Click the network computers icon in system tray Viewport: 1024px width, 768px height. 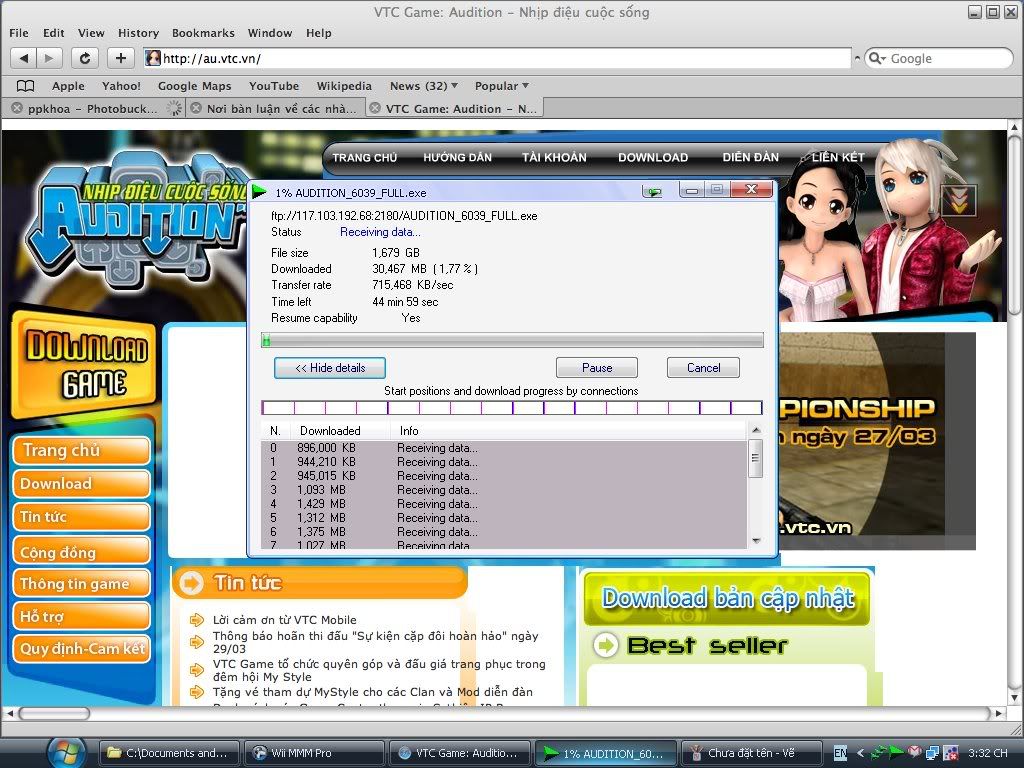pos(932,753)
